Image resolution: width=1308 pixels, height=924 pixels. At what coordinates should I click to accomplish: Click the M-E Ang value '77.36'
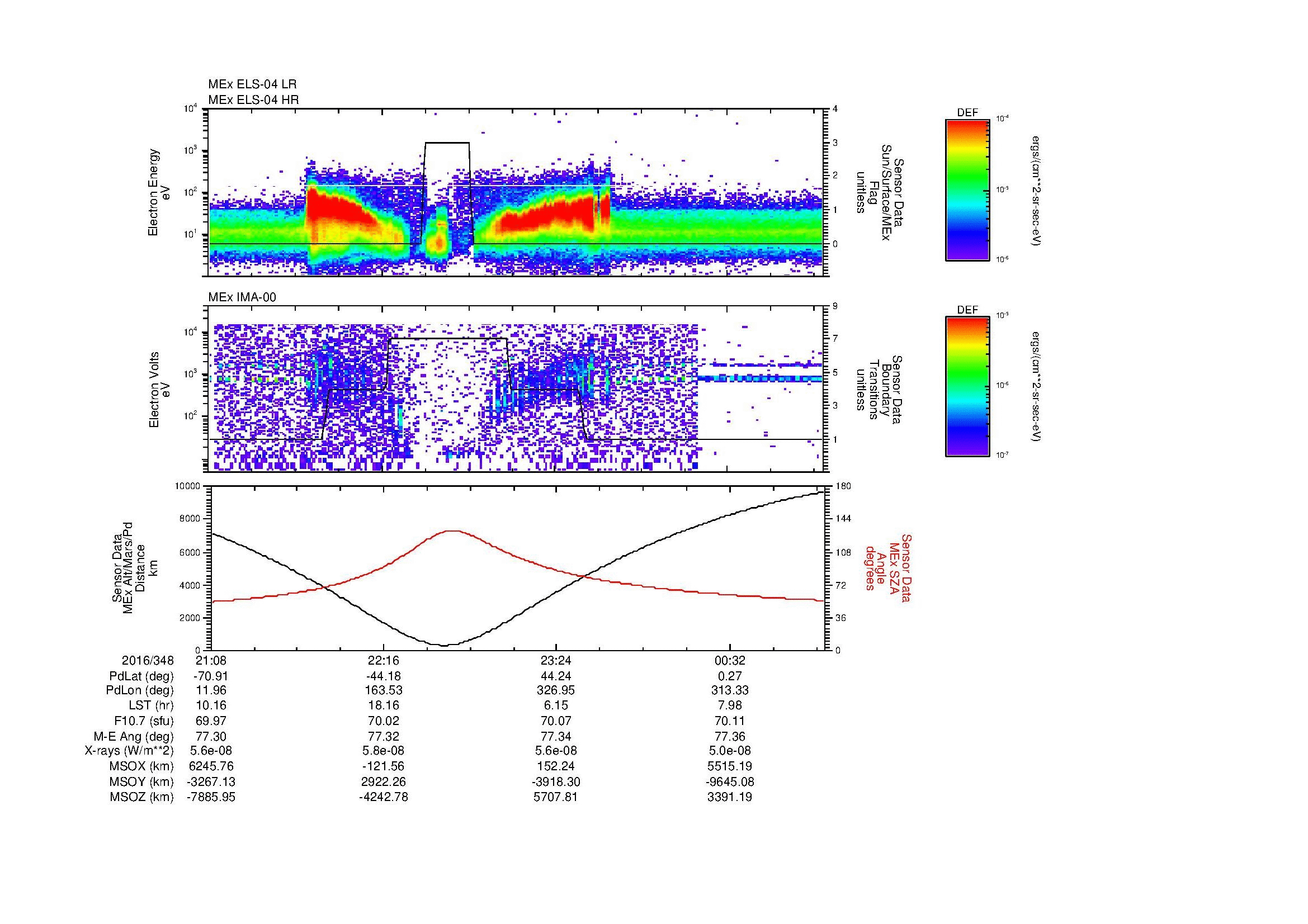(730, 736)
